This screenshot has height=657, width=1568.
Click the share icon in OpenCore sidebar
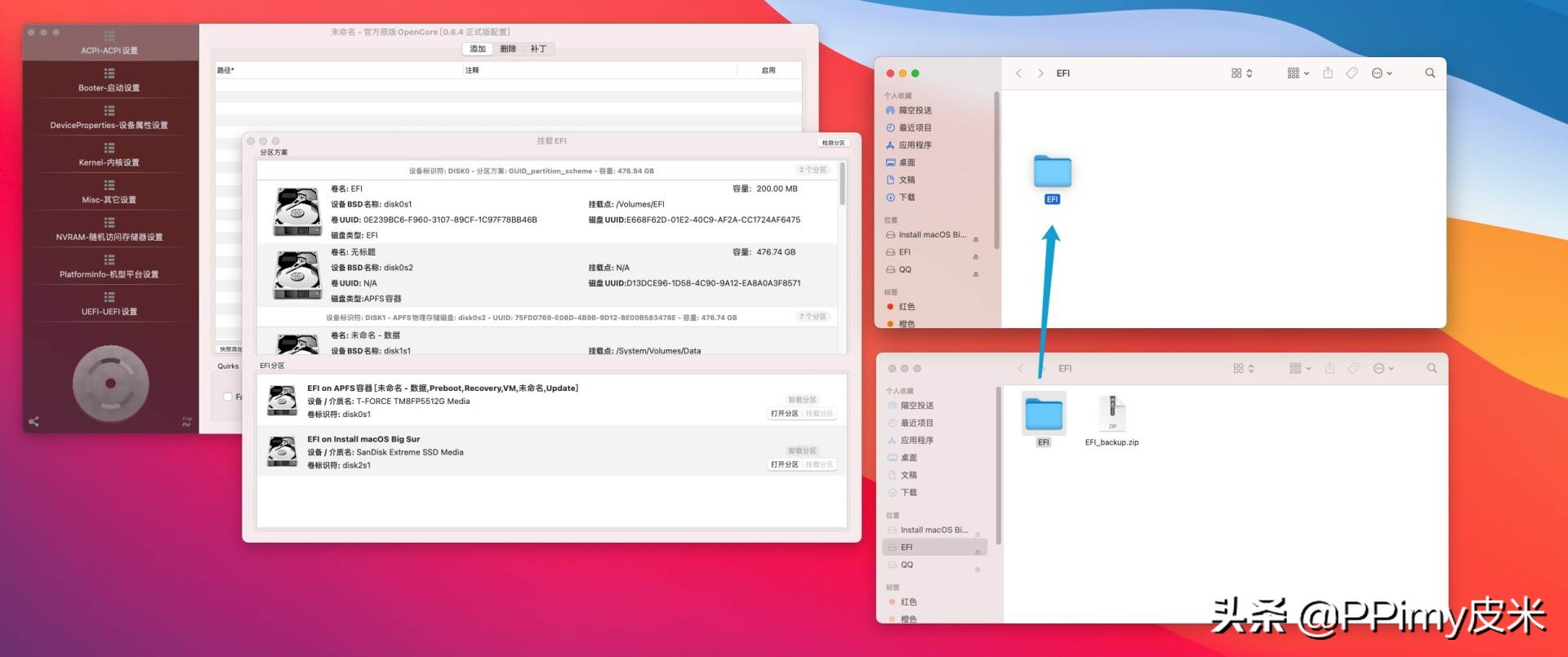[33, 422]
